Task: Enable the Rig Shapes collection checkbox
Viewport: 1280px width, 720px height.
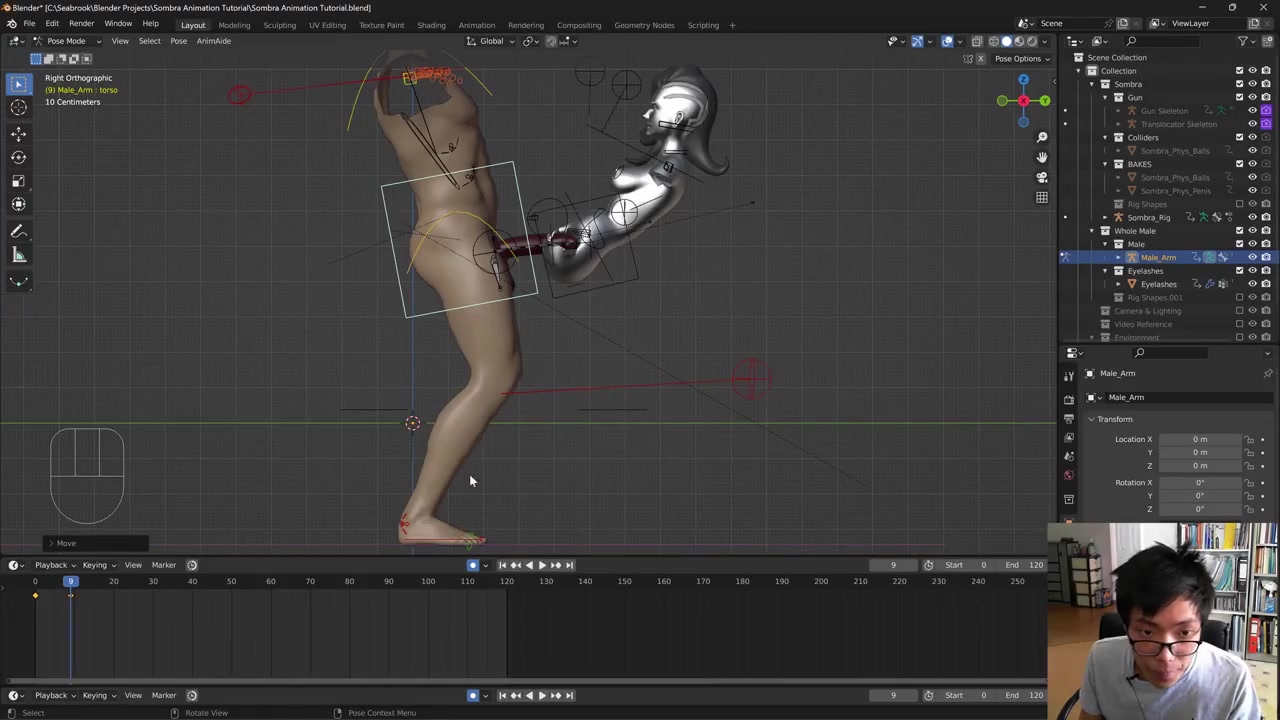Action: 1240,204
